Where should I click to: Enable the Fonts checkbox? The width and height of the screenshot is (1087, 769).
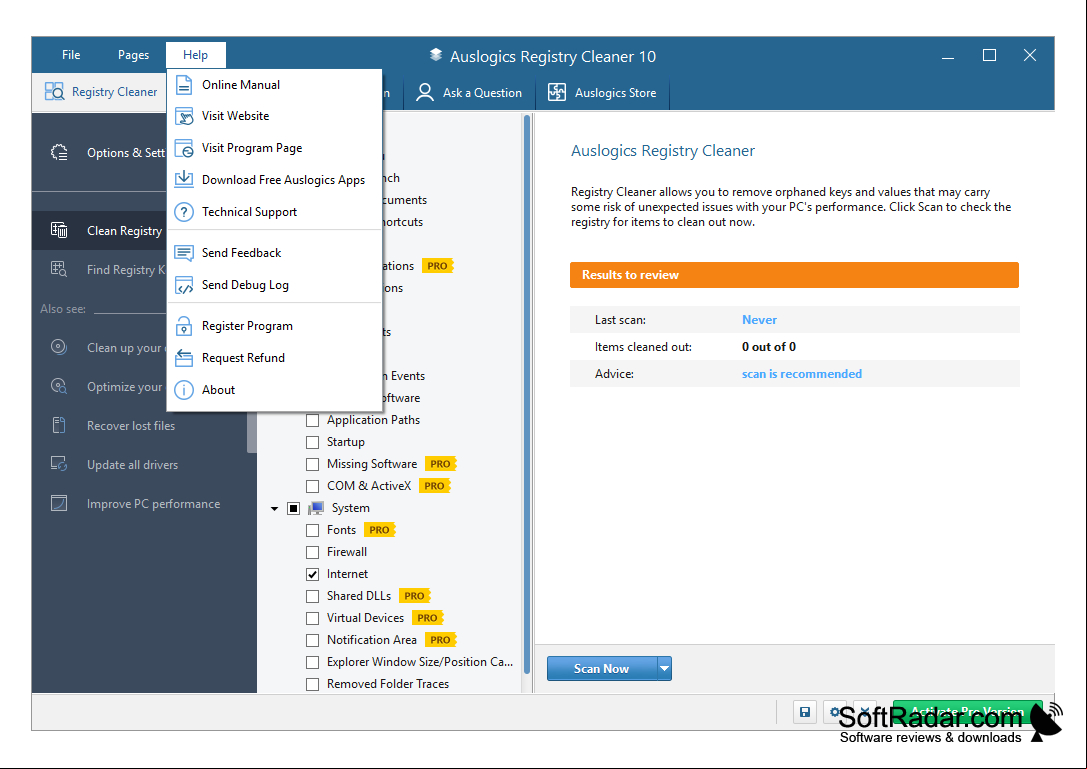point(313,530)
